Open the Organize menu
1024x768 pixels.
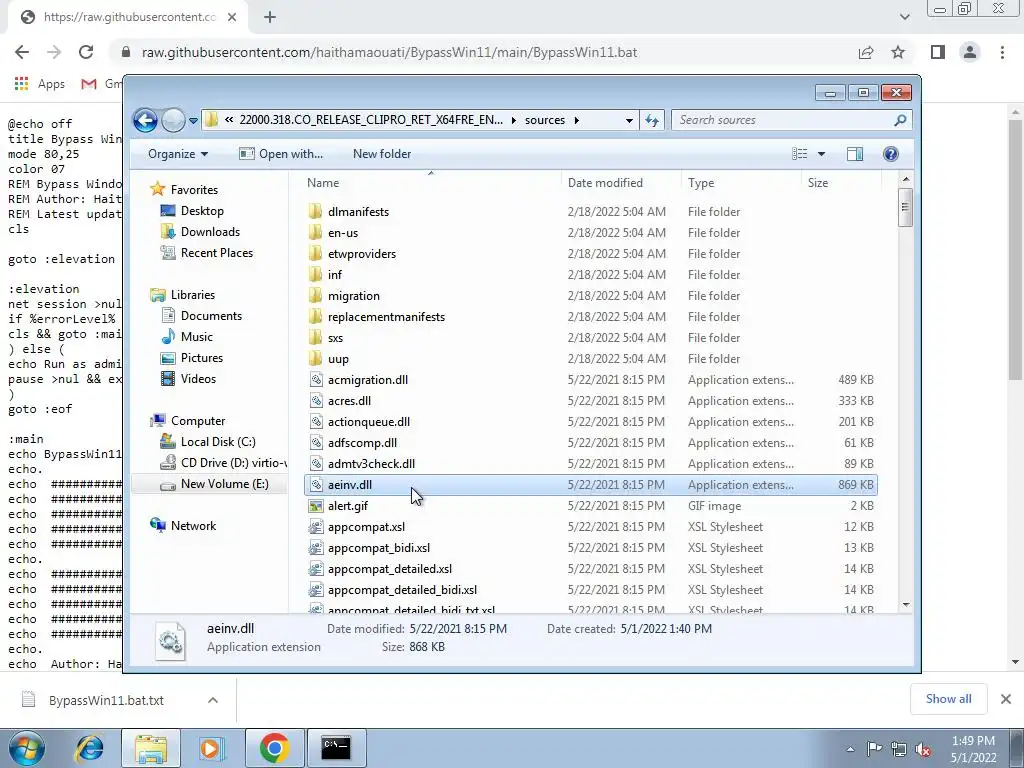tap(178, 154)
